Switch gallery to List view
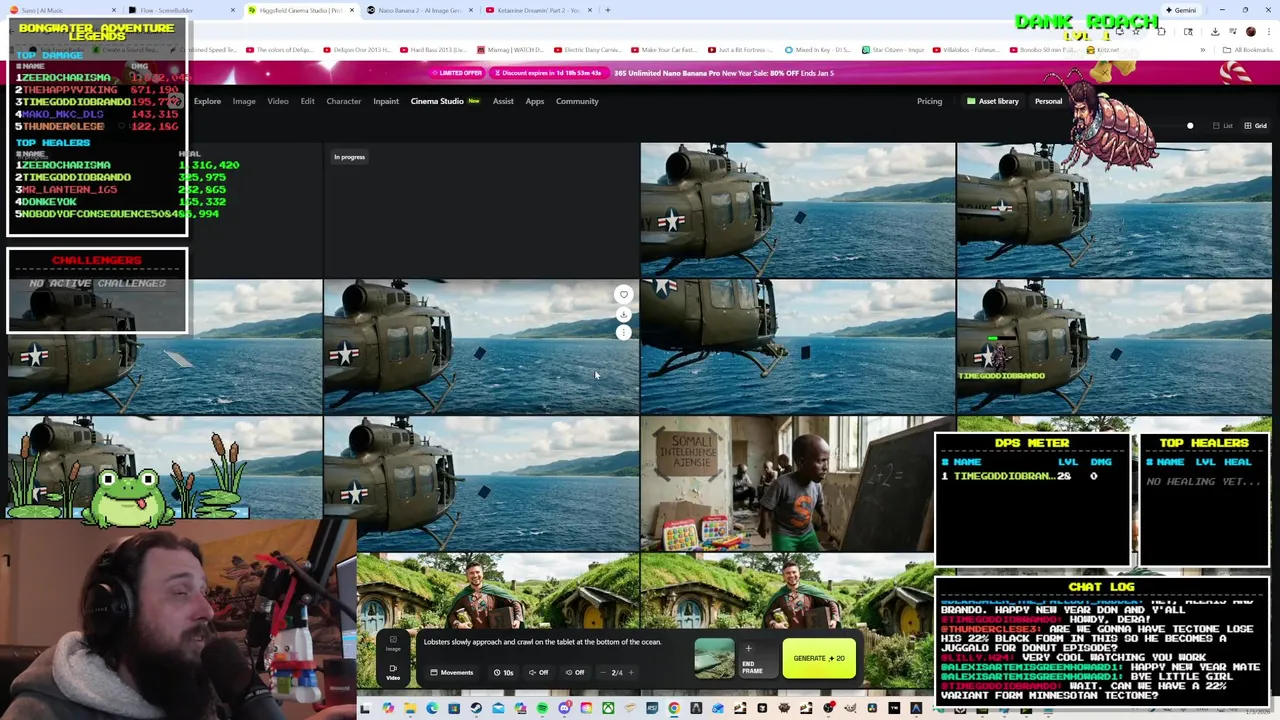 tap(1222, 126)
